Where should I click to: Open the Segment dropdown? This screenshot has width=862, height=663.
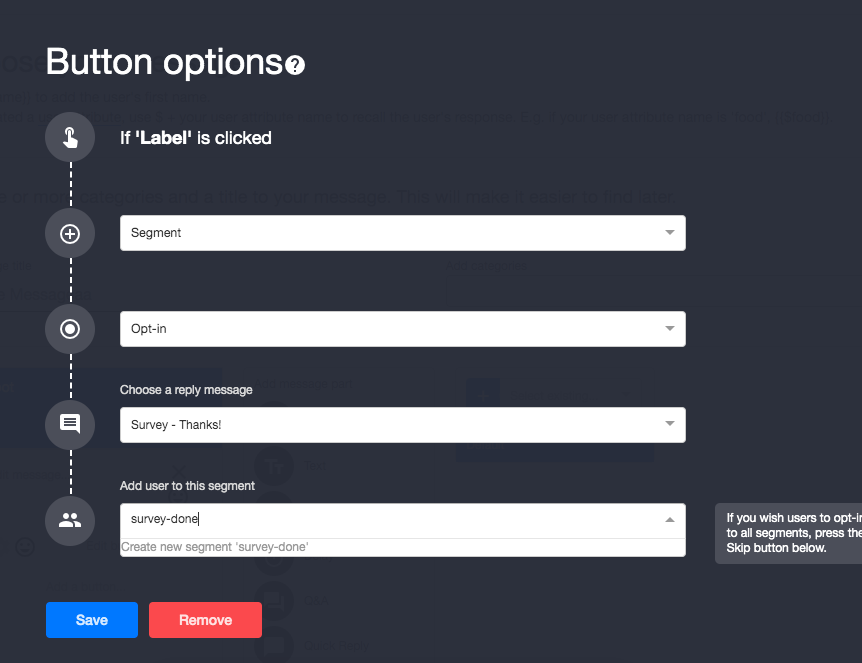pos(402,233)
